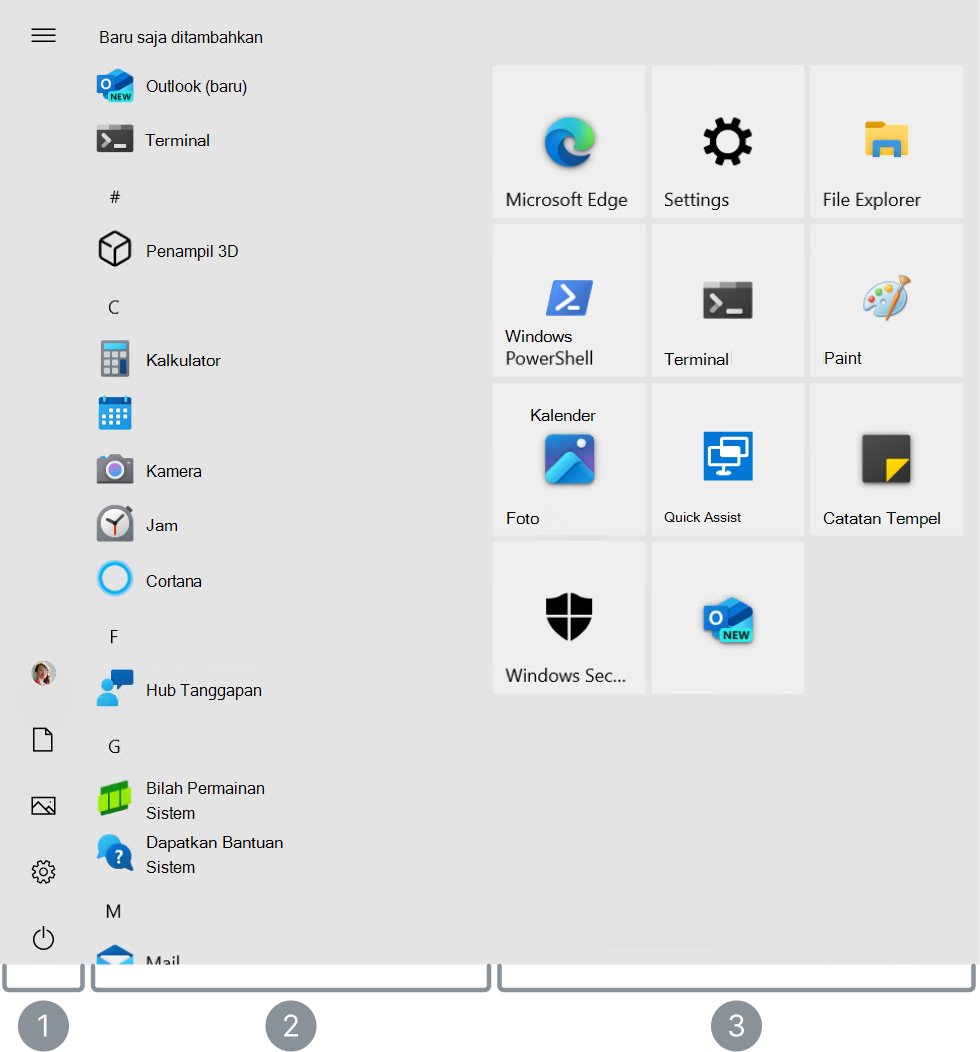Image resolution: width=980 pixels, height=1052 pixels.
Task: Launch Terminal from the app list
Action: [x=153, y=140]
